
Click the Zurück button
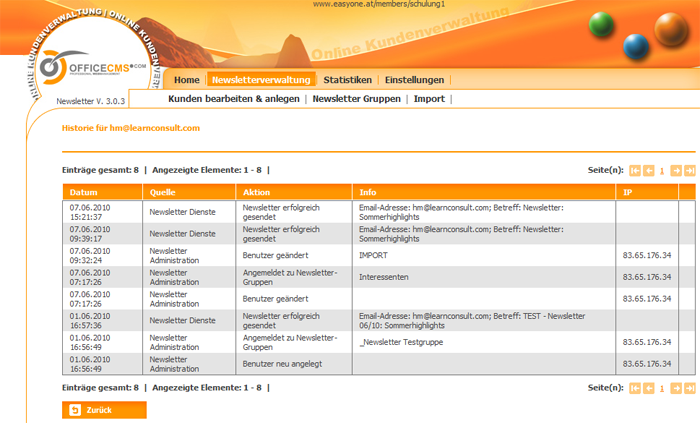pyautogui.click(x=104, y=410)
